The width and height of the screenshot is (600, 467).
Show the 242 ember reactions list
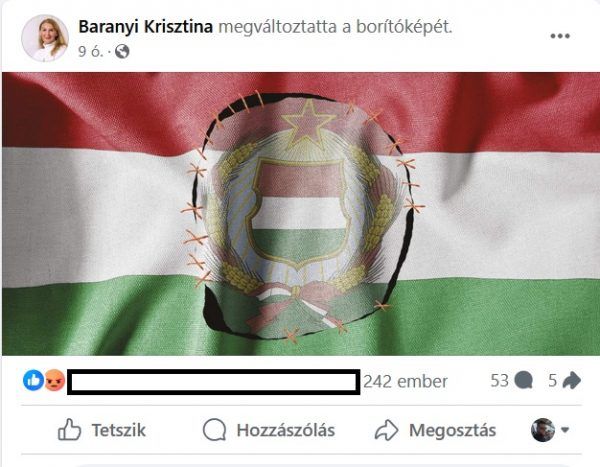pyautogui.click(x=405, y=381)
